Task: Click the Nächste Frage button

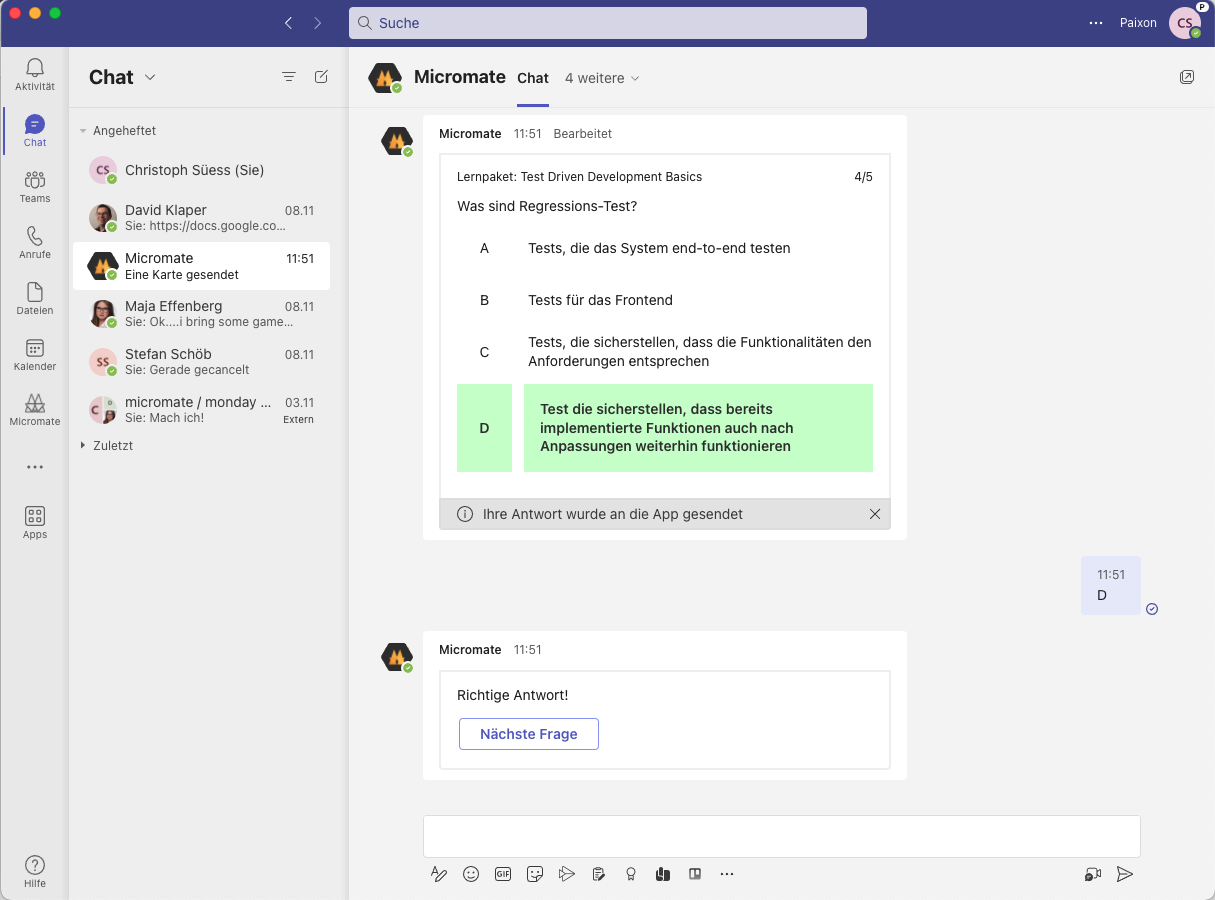Action: 529,734
